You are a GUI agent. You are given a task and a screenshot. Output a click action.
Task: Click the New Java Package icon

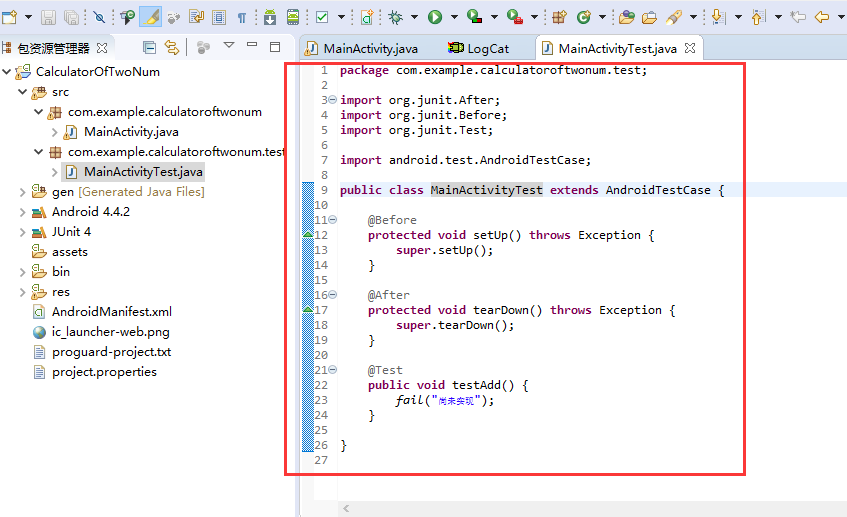click(x=559, y=17)
